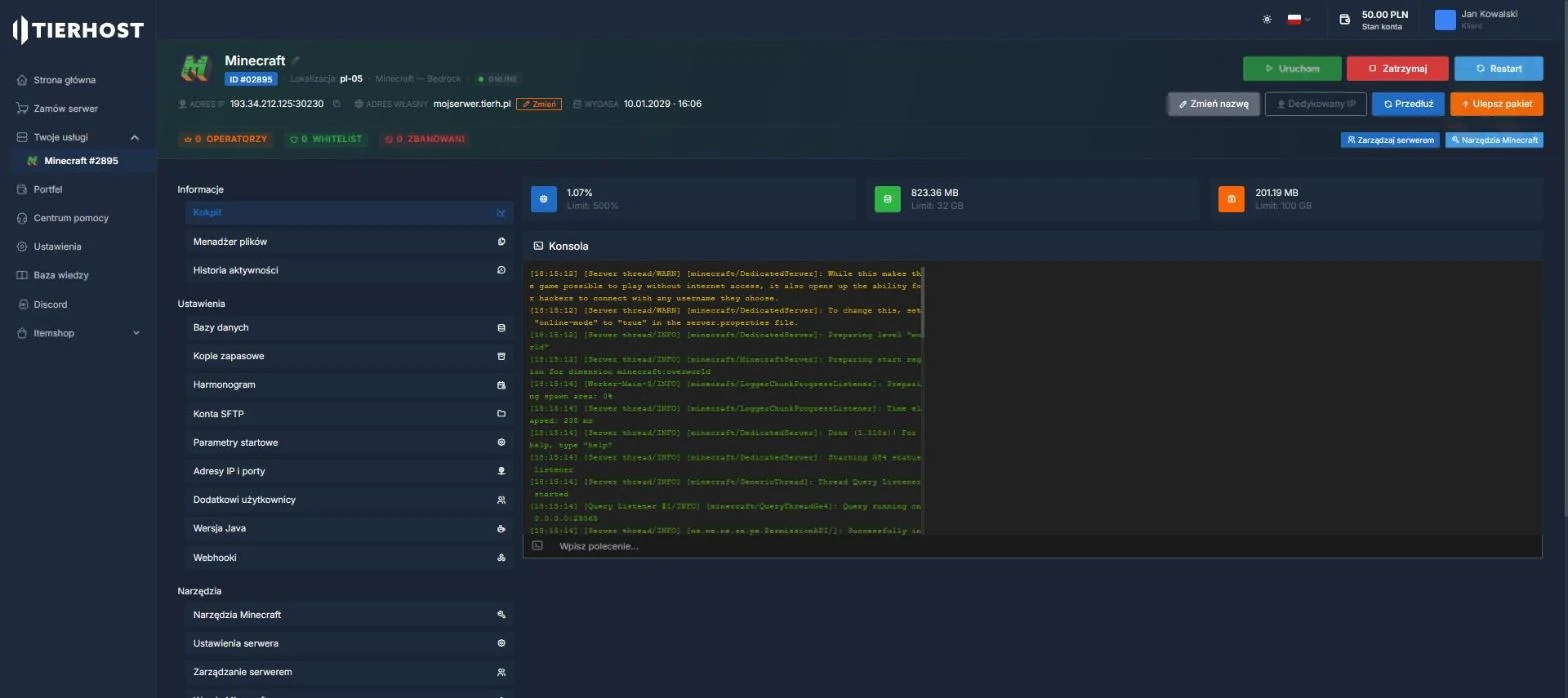This screenshot has width=1568, height=698.
Task: Click the archive icon on Kopie zapasowe row
Action: (501, 356)
